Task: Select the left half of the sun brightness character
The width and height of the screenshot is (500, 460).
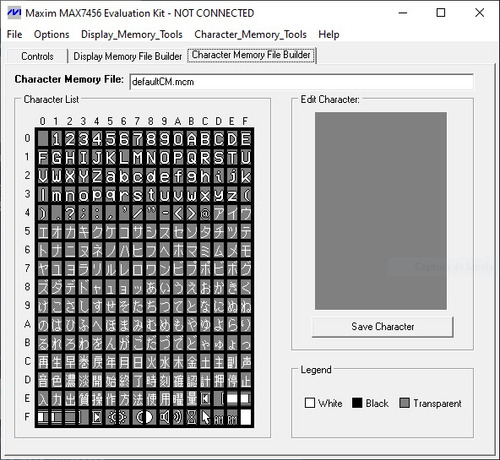Action: click(x=111, y=417)
